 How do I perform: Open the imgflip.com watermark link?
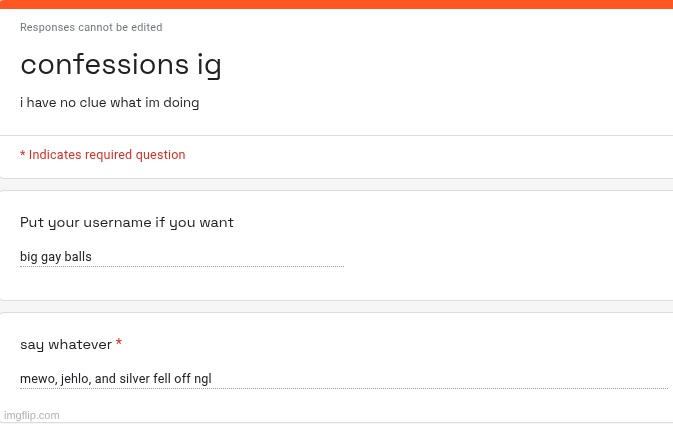32,415
